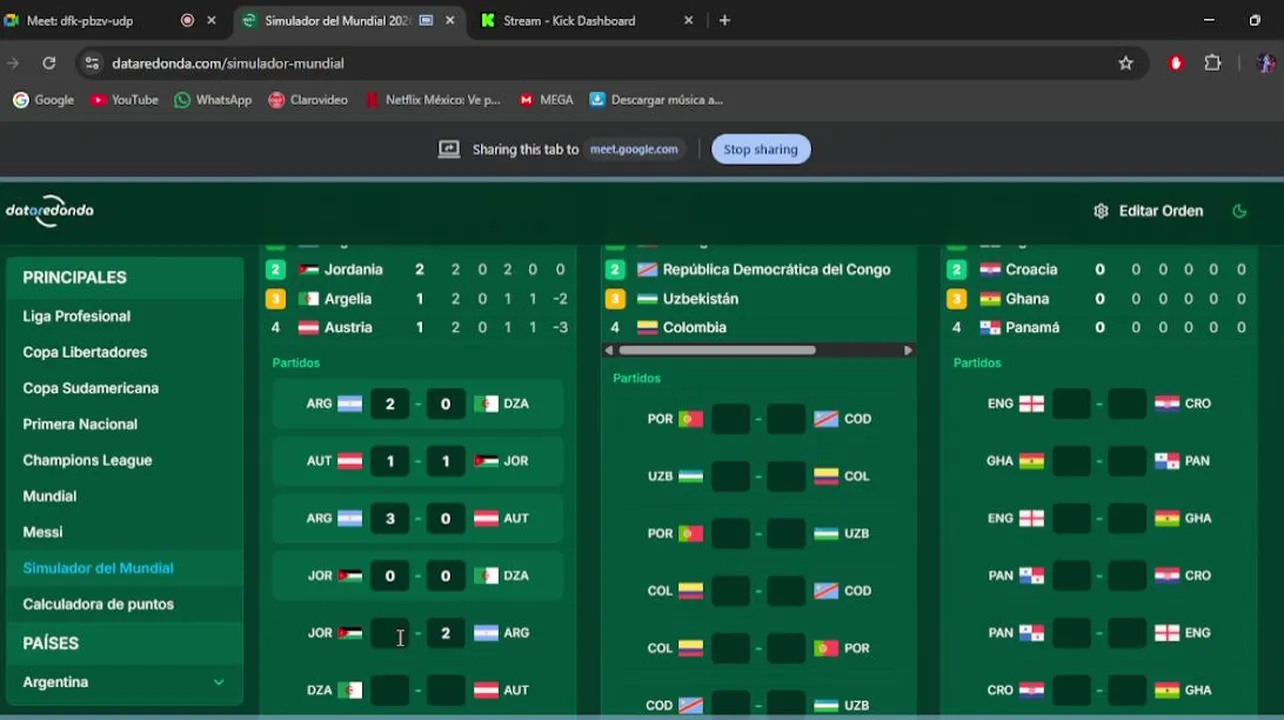This screenshot has height=720, width=1284.
Task: Click the group table horizontal scrollbar
Action: point(717,350)
